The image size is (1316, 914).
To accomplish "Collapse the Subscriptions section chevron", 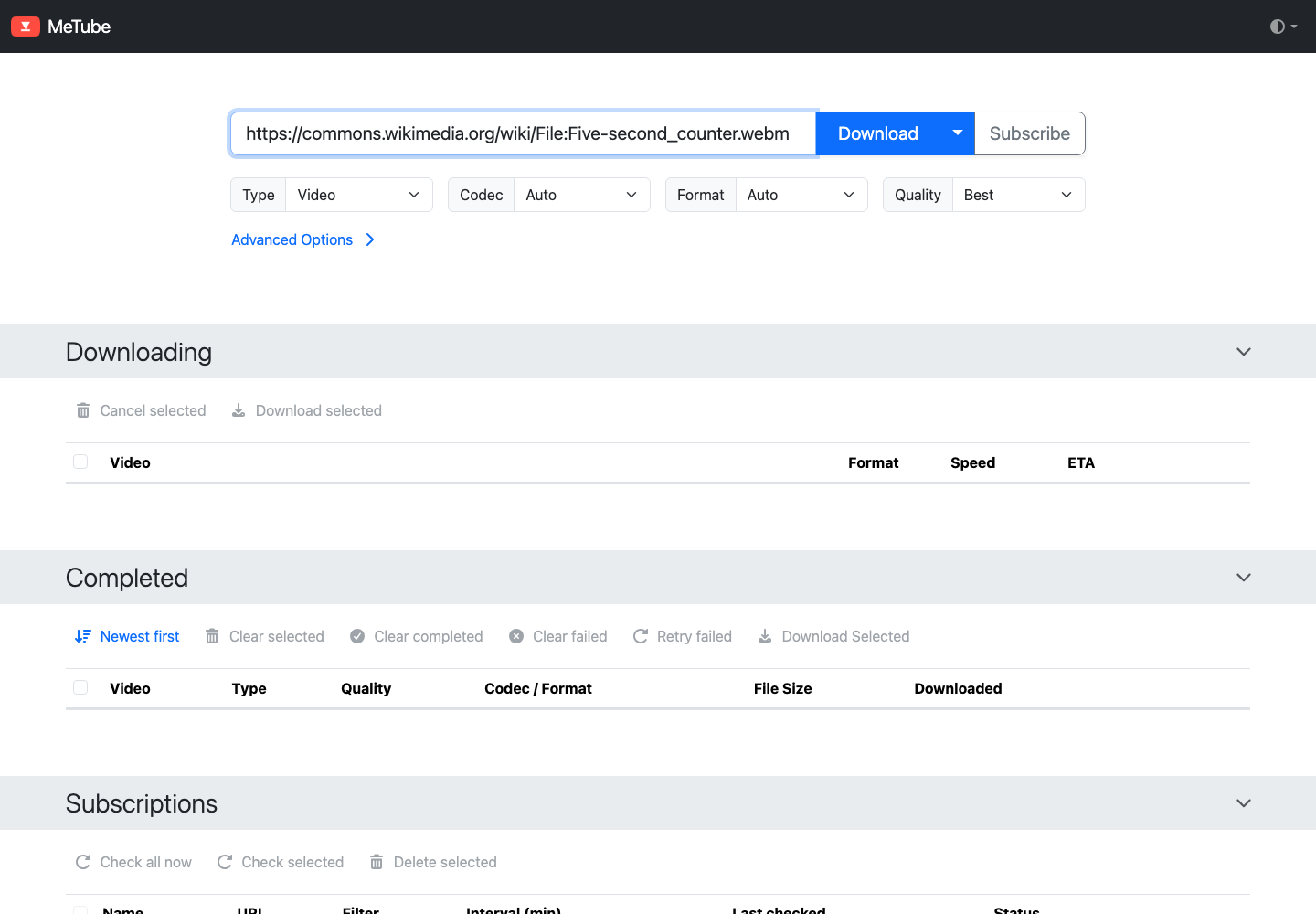I will 1244,803.
